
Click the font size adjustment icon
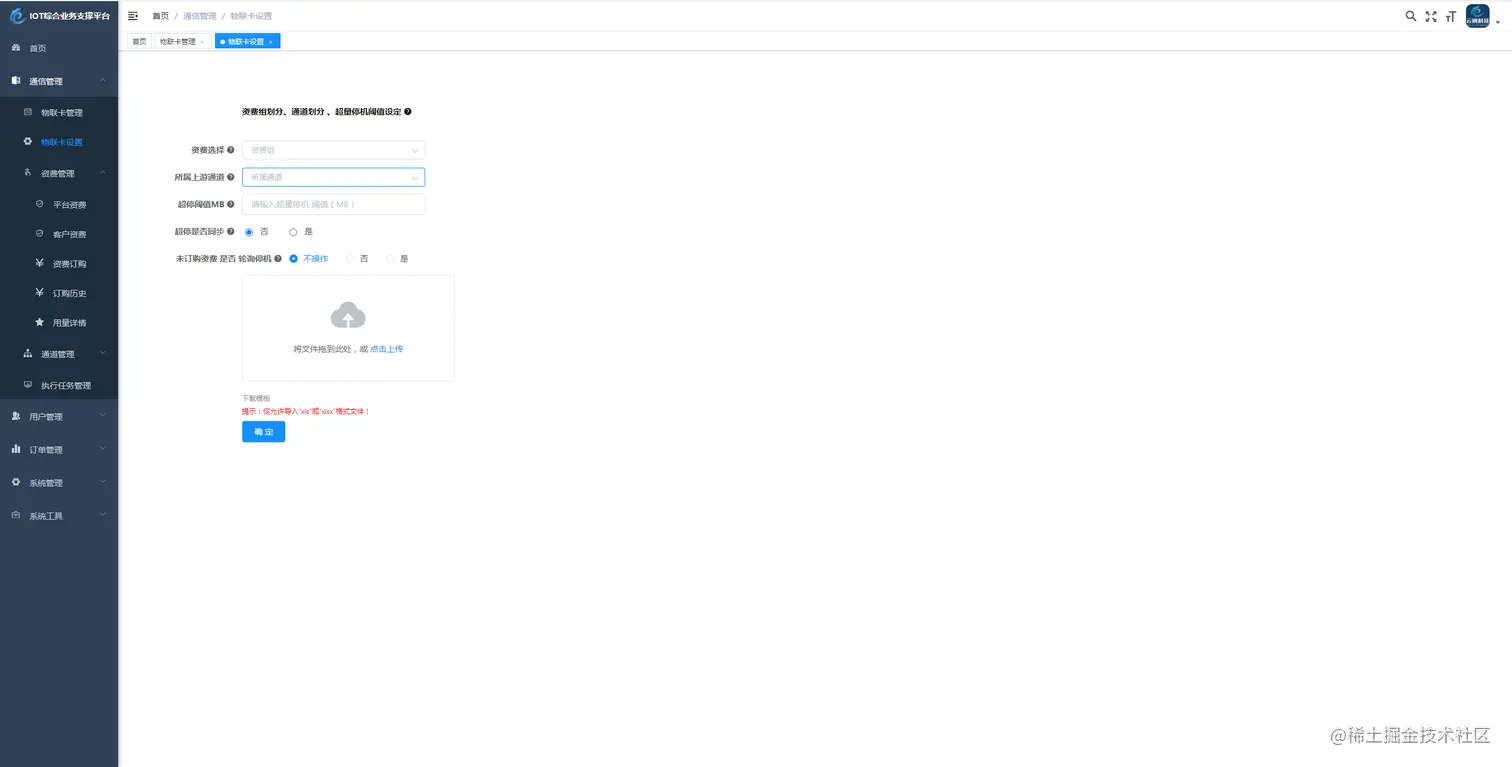click(x=1450, y=16)
